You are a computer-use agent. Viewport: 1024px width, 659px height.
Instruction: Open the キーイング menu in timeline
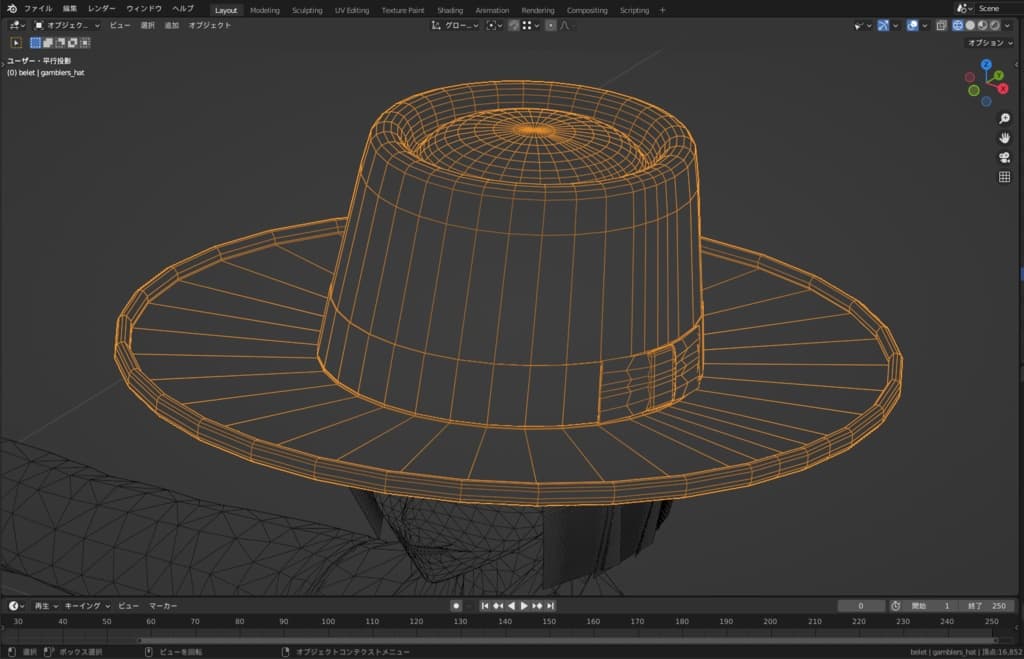tap(85, 606)
